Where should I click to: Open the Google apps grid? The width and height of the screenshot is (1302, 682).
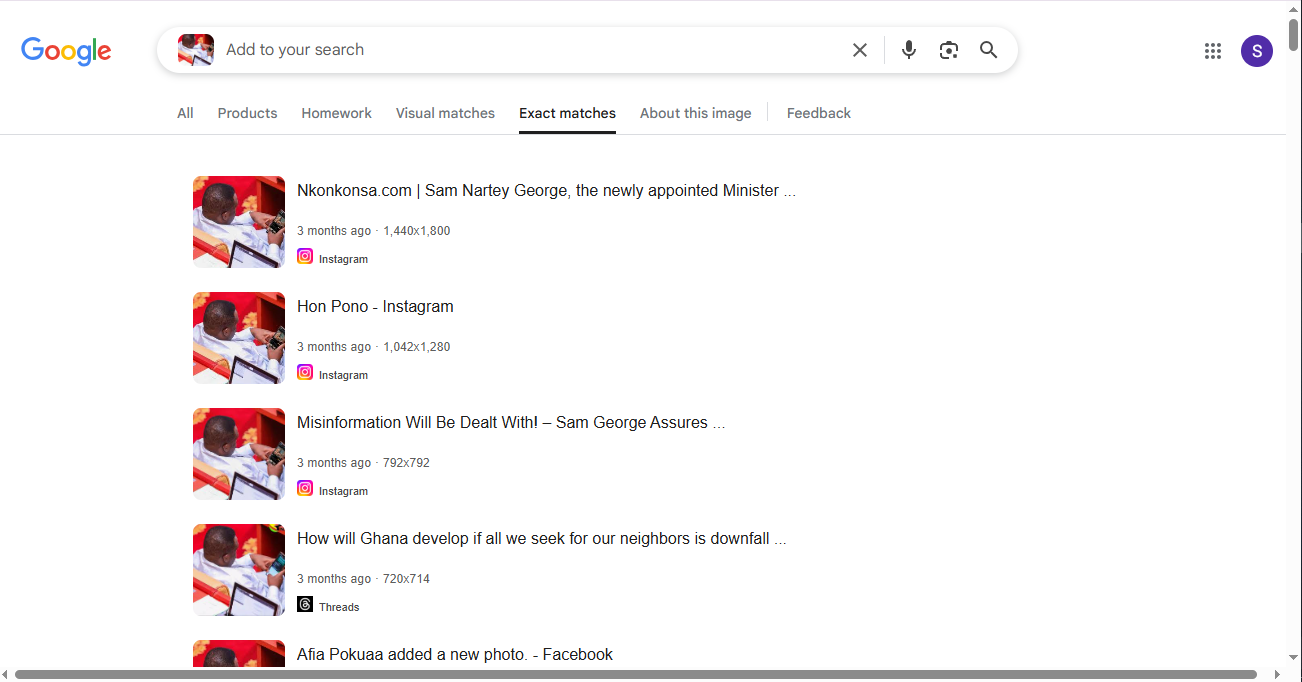pyautogui.click(x=1213, y=51)
